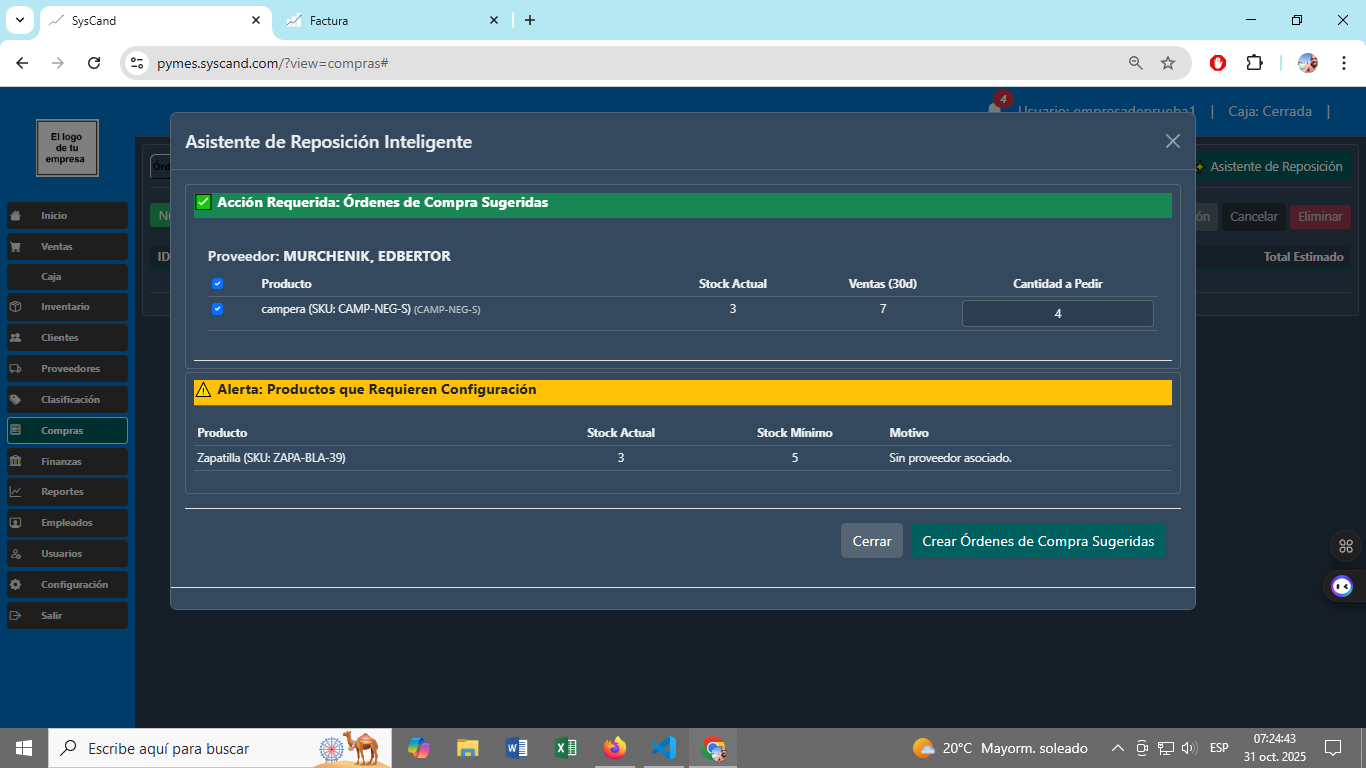Click the Cantidad a Pedir quantity field
The height and width of the screenshot is (768, 1366).
1057,314
